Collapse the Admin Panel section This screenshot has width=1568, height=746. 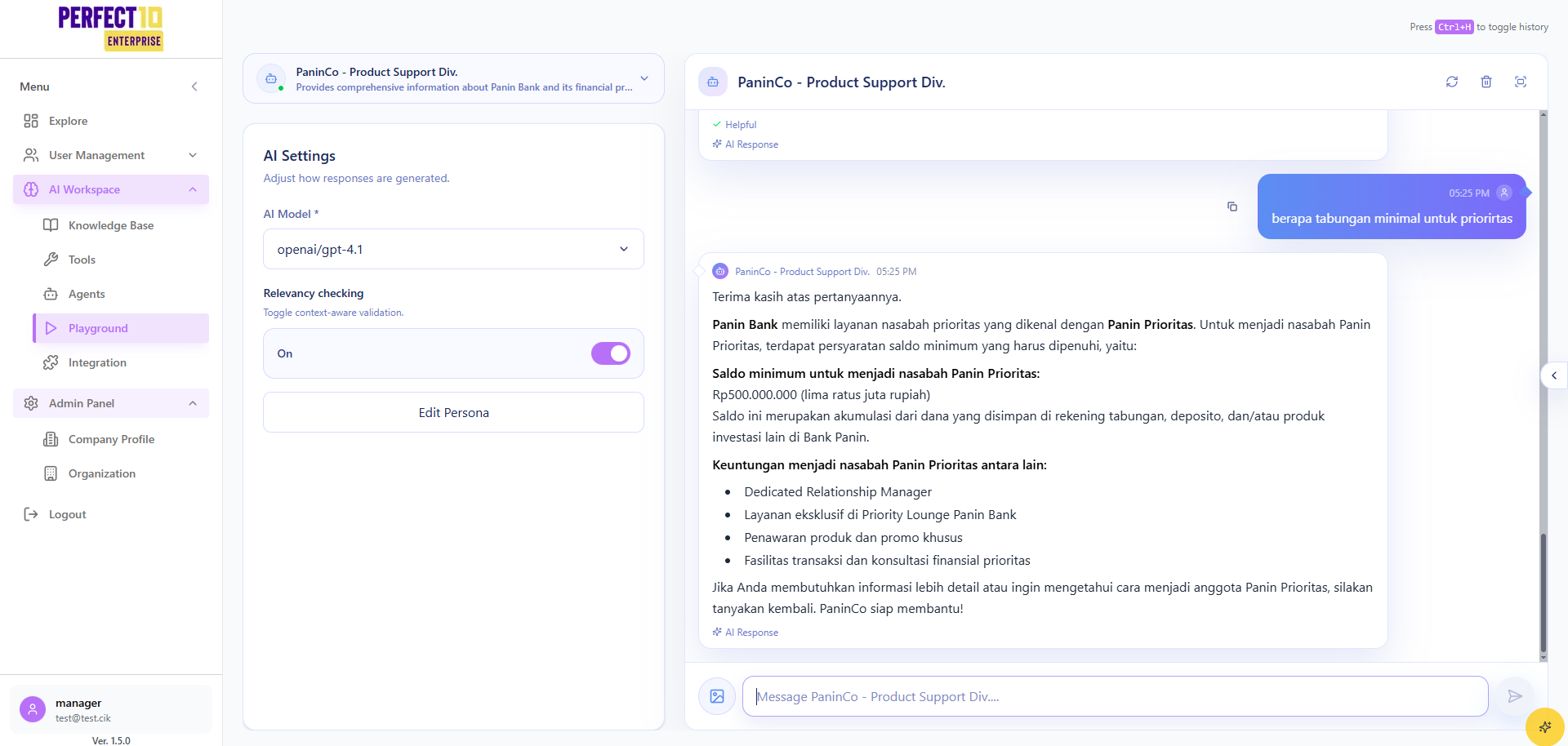[111, 403]
